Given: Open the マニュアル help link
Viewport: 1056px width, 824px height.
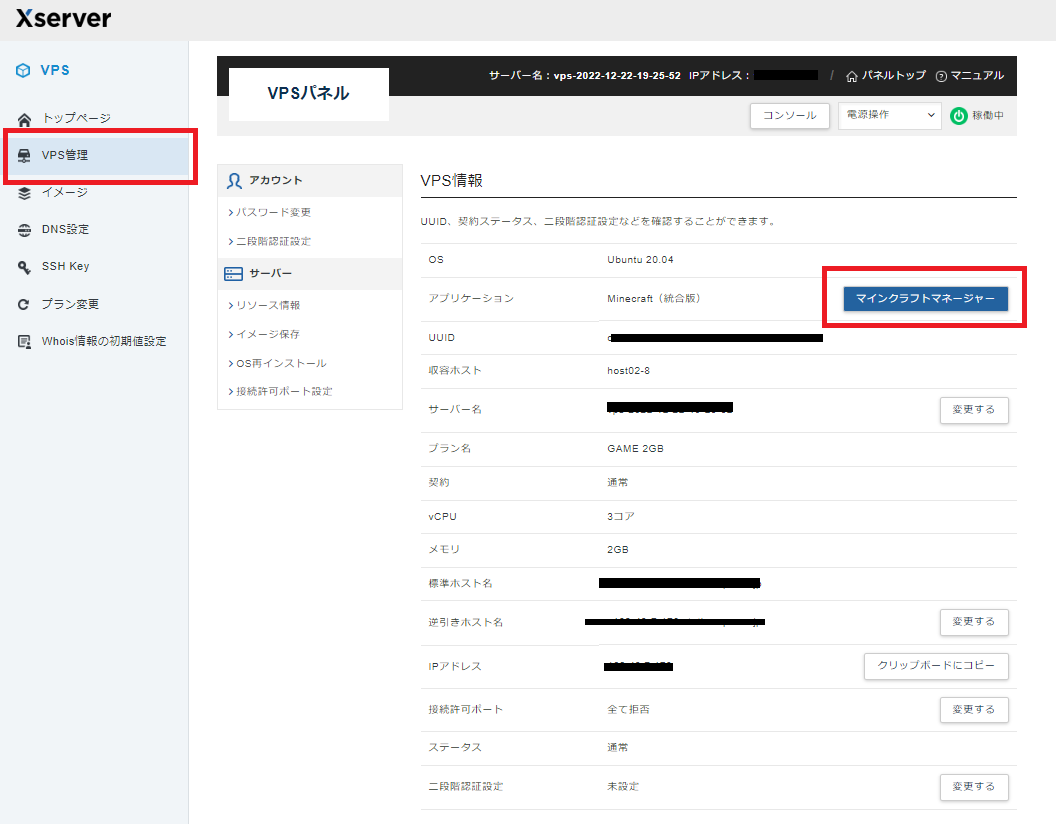Looking at the screenshot, I should 969,76.
